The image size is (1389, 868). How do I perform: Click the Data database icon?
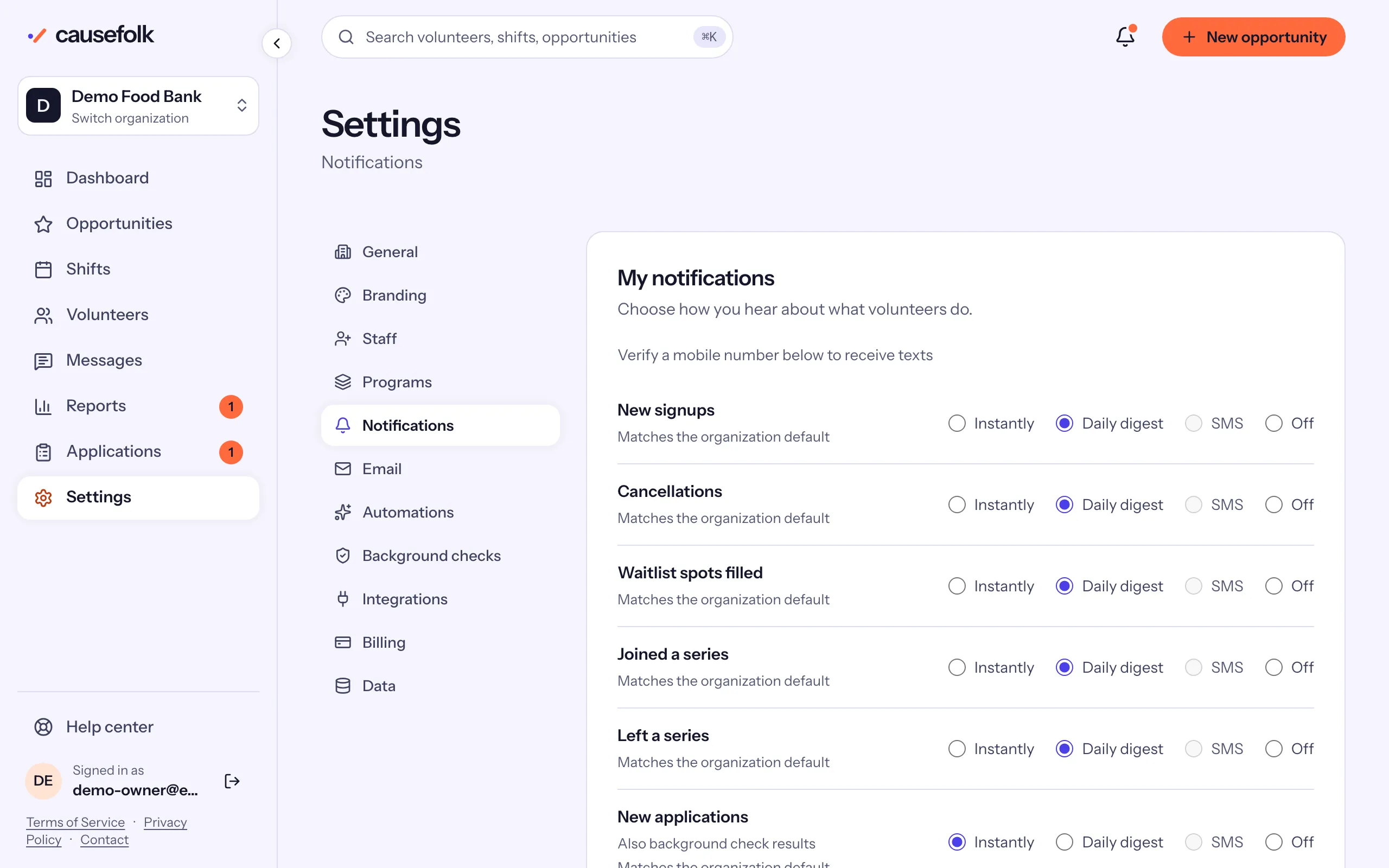pyautogui.click(x=343, y=686)
